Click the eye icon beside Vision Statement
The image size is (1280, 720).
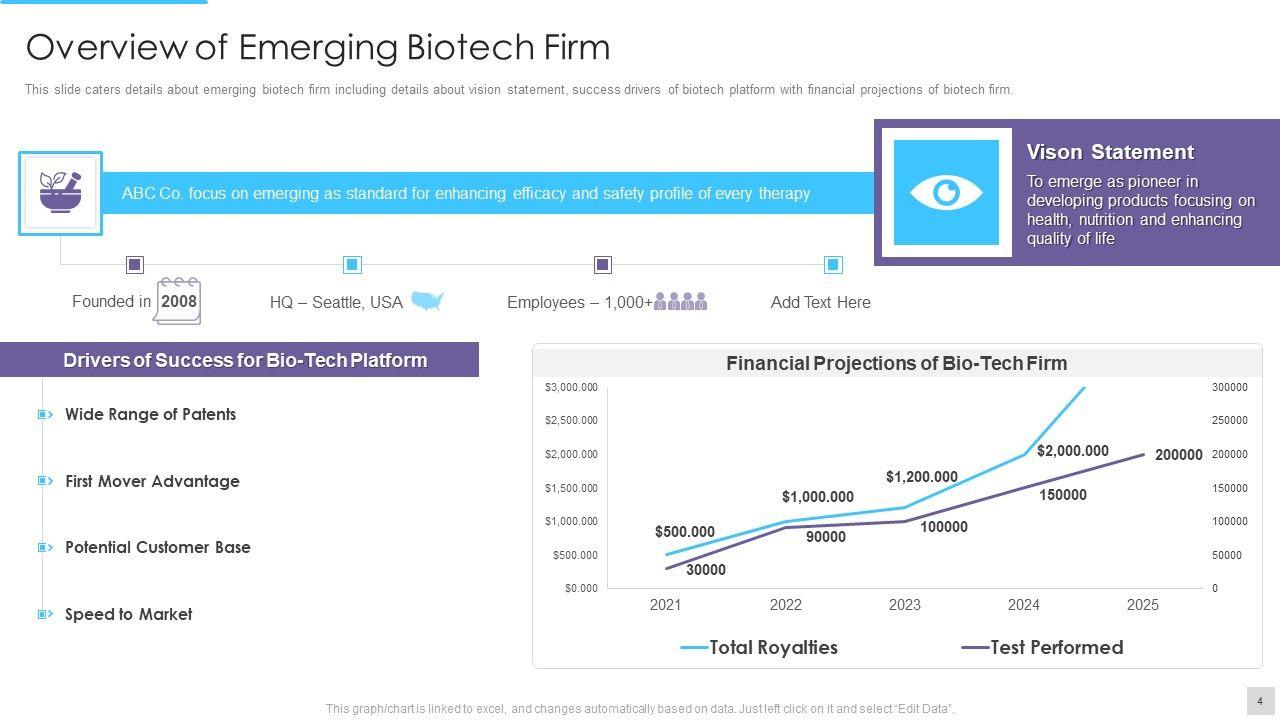[946, 193]
